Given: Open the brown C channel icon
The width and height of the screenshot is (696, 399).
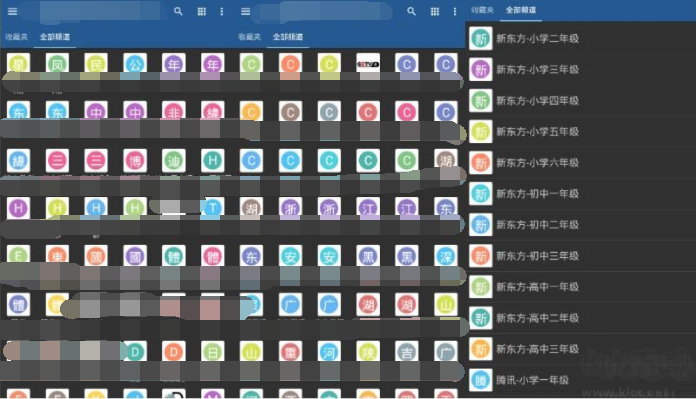Looking at the screenshot, I should point(290,112).
